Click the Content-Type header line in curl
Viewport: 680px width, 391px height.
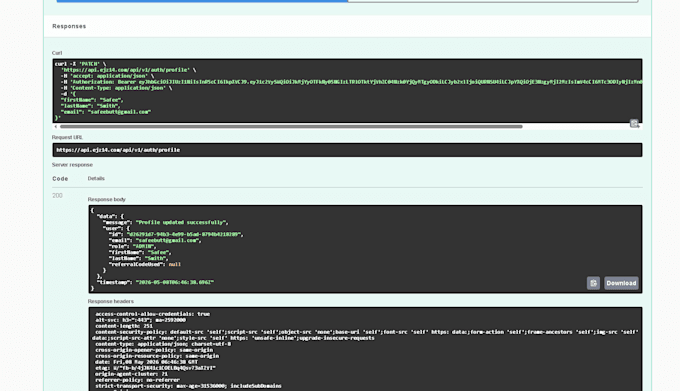116,88
